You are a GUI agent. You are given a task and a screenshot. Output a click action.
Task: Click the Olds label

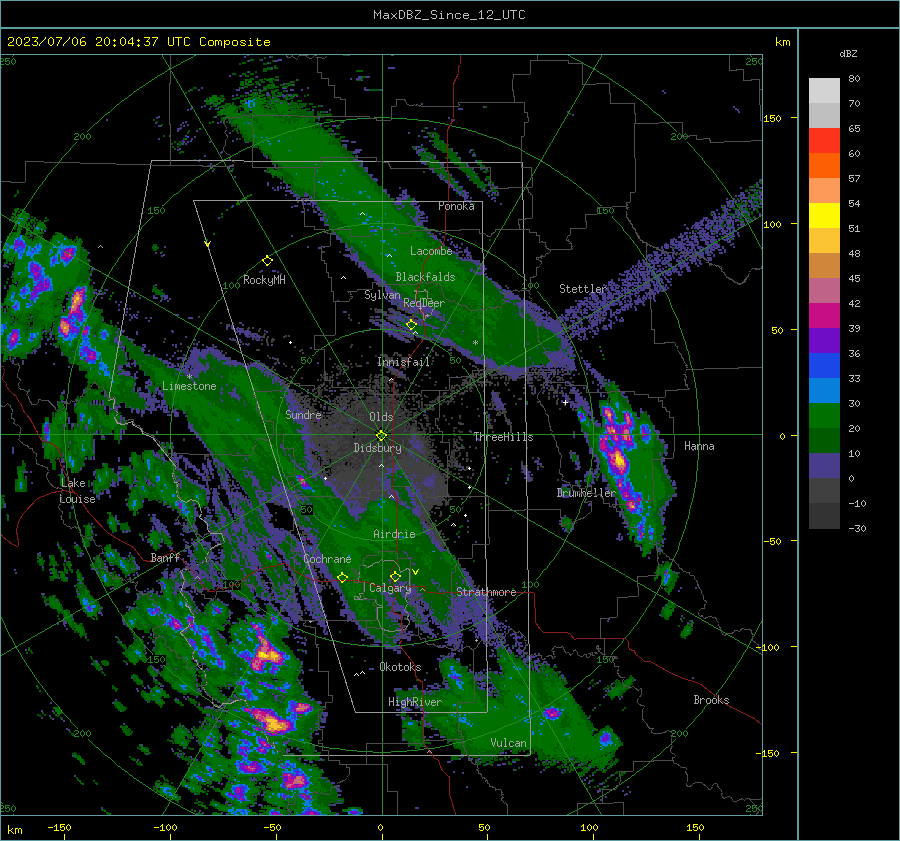click(381, 417)
